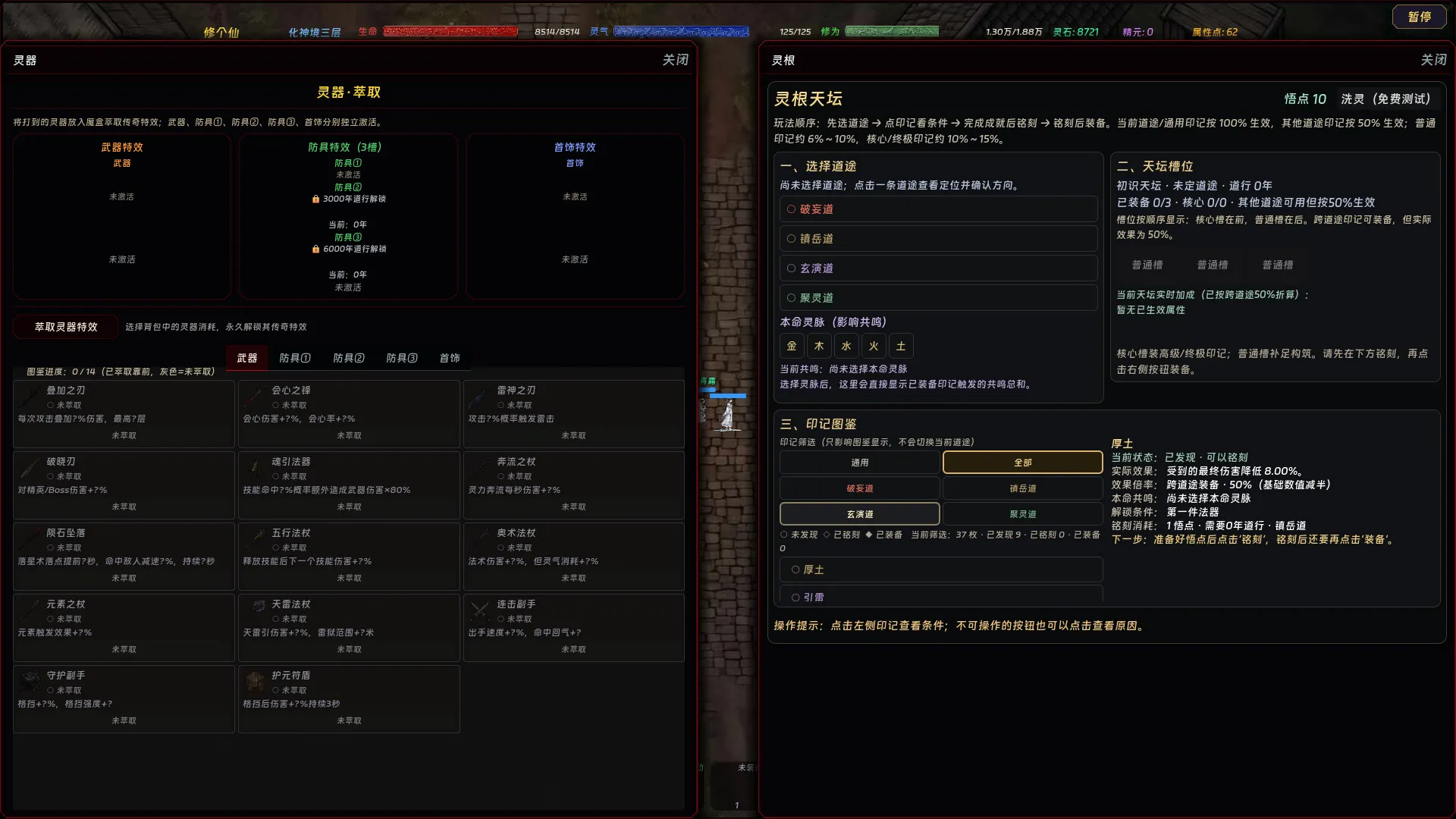The width and height of the screenshot is (1456, 819).
Task: Click the 暂停 pause button
Action: (x=1419, y=17)
